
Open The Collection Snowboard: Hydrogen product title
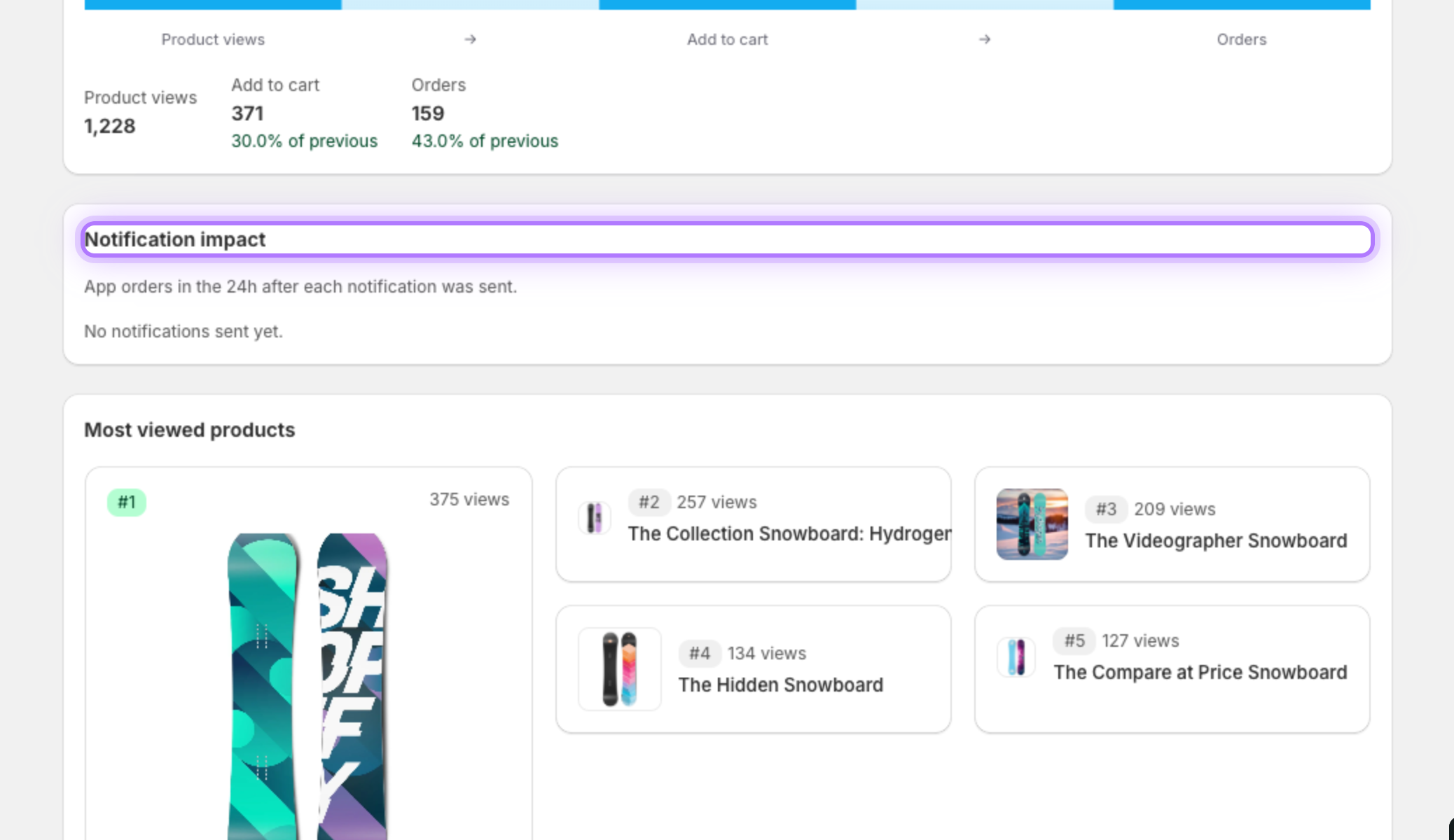789,533
